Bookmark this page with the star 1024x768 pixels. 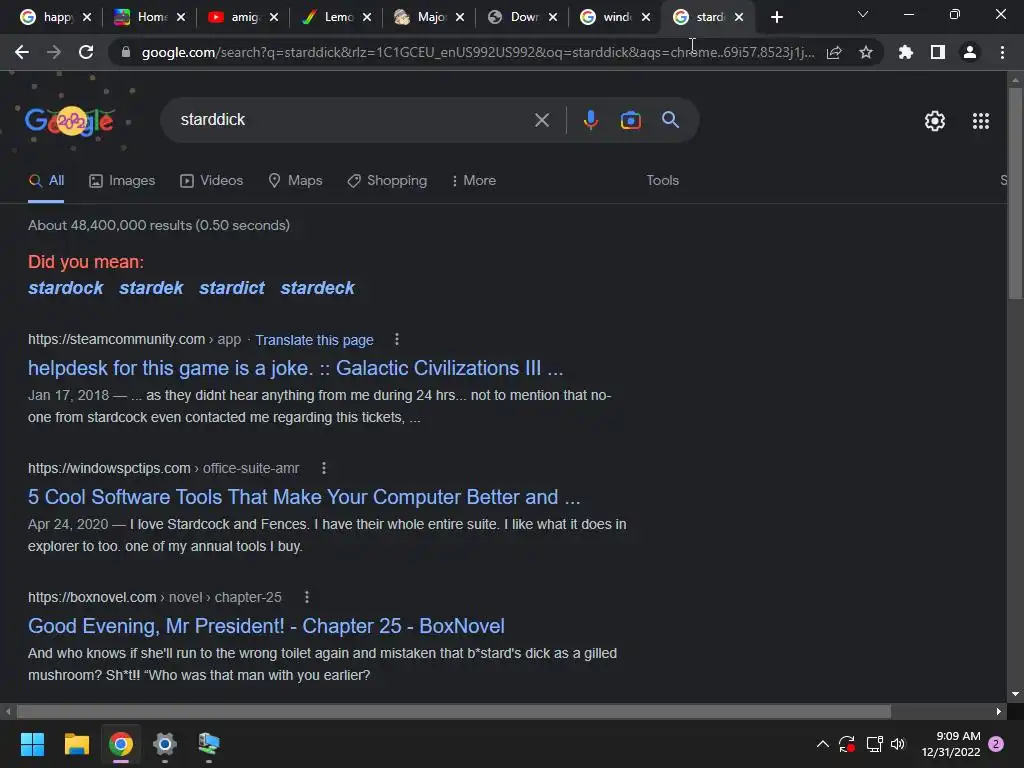click(x=866, y=52)
